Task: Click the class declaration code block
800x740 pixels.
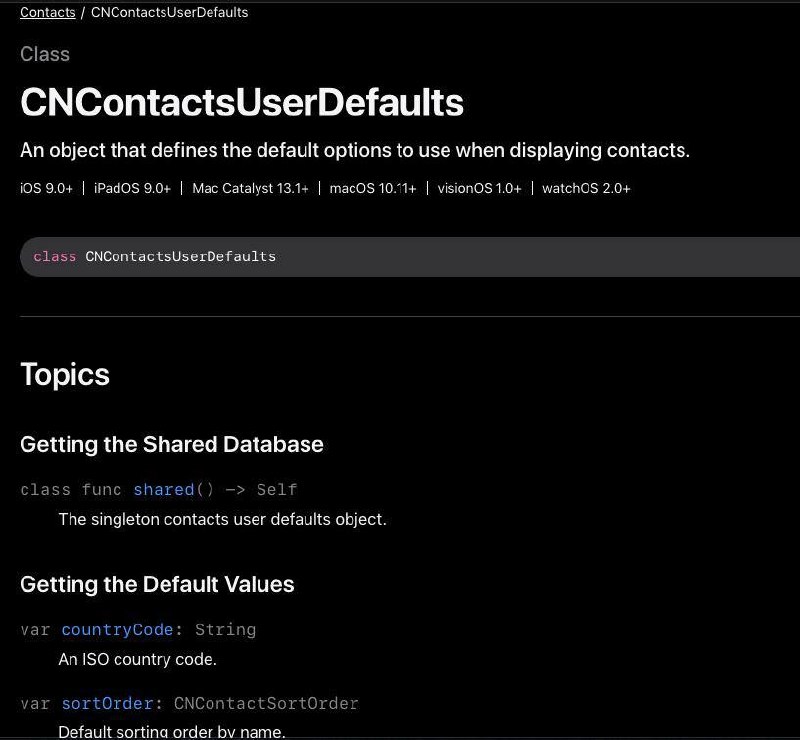Action: 410,257
